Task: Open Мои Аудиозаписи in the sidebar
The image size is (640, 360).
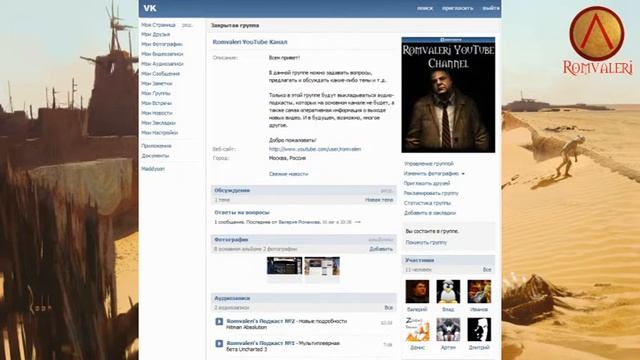Action: (x=162, y=64)
